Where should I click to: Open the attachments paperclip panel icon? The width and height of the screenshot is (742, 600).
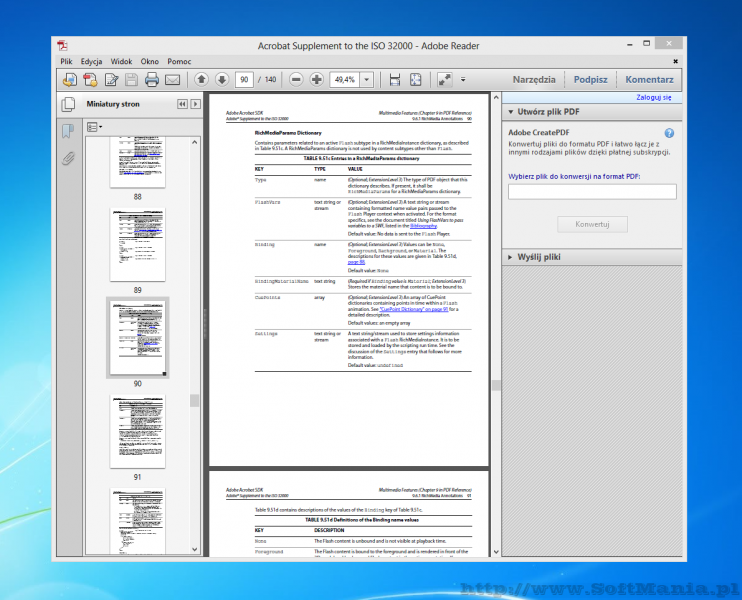[x=68, y=159]
